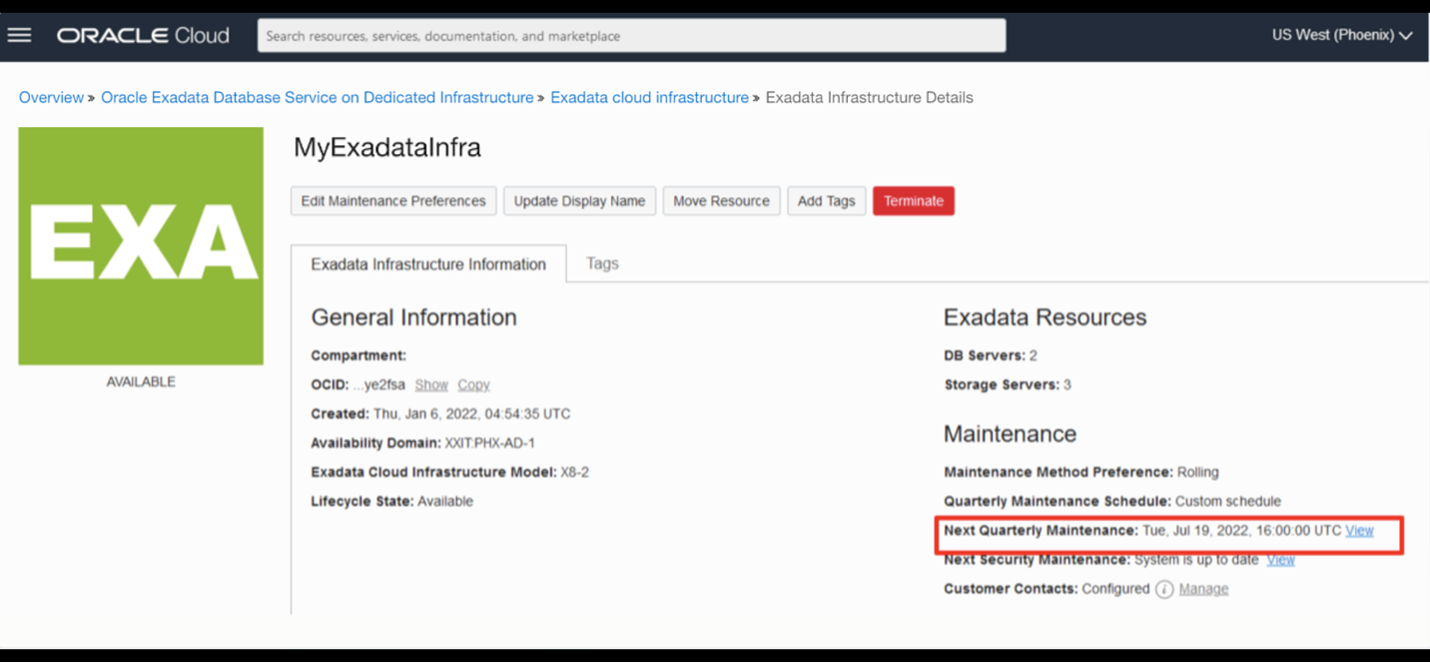Click the OCID value '...ye2fsa'
1430x666 pixels.
coord(379,385)
